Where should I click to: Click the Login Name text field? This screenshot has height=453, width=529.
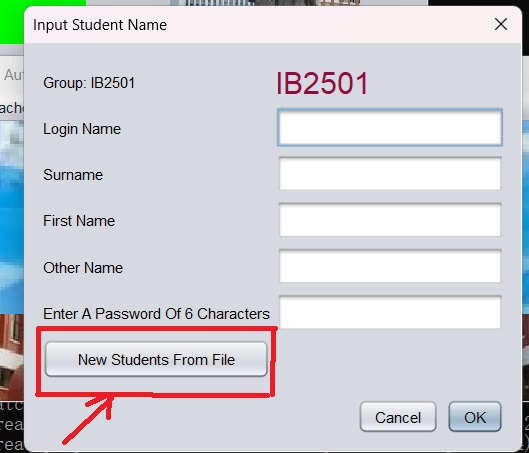pyautogui.click(x=390, y=128)
